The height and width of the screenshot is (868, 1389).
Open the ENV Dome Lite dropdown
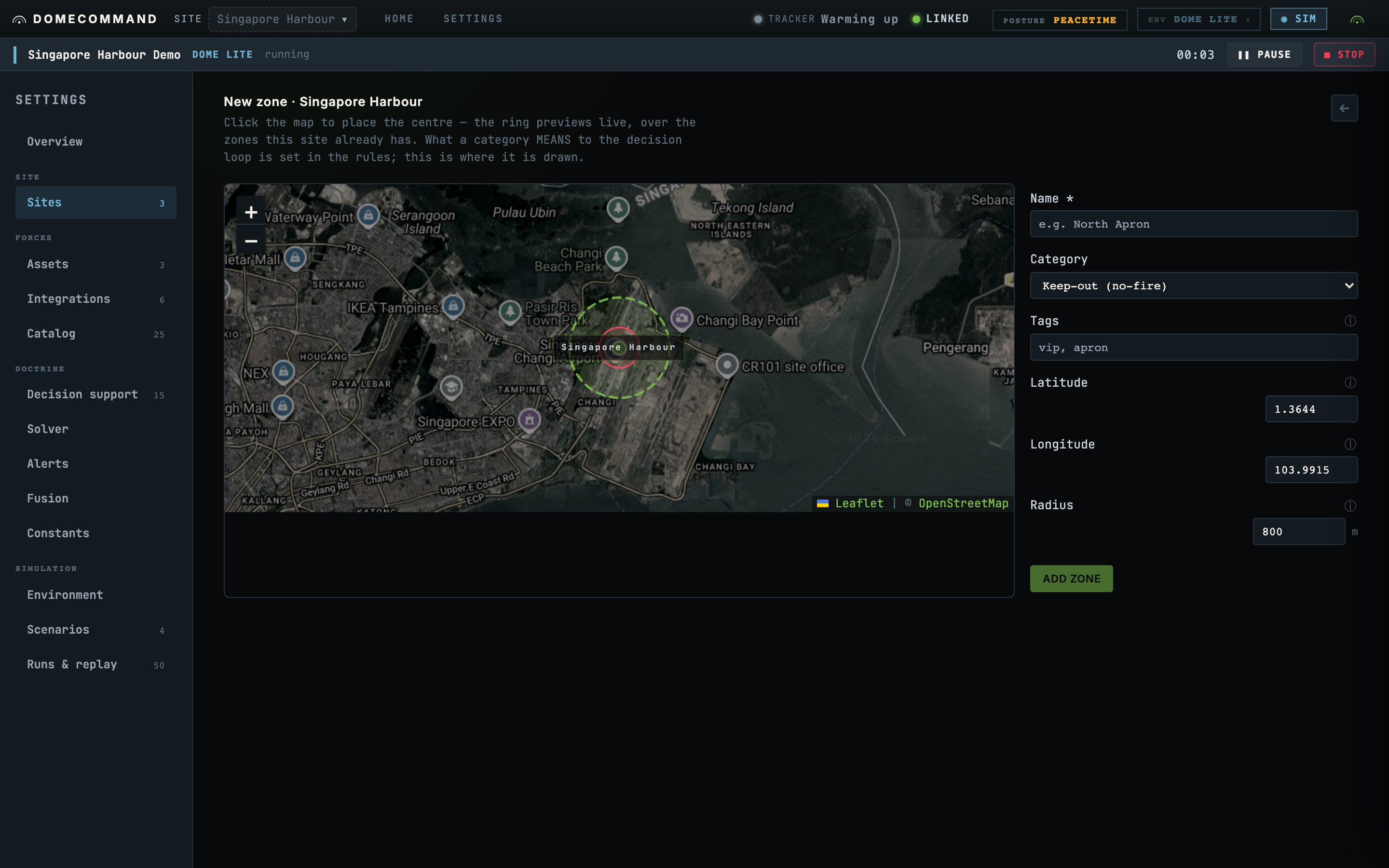pos(1198,19)
